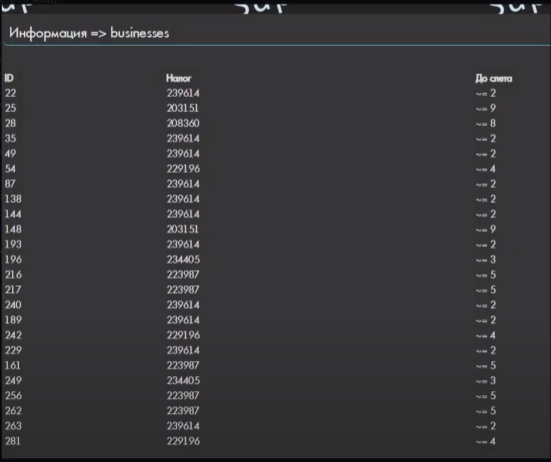This screenshot has width=551, height=462.
Task: Select the row with ID 54
Action: pyautogui.click(x=276, y=169)
